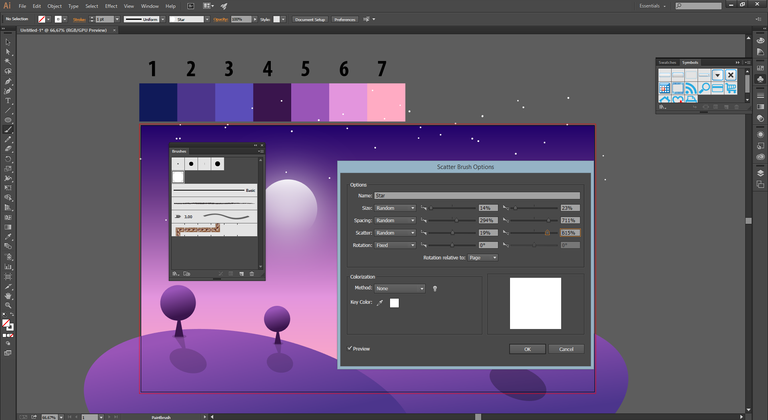The image size is (768, 420).
Task: Click the Scatter maximum 615% field
Action: pos(571,233)
